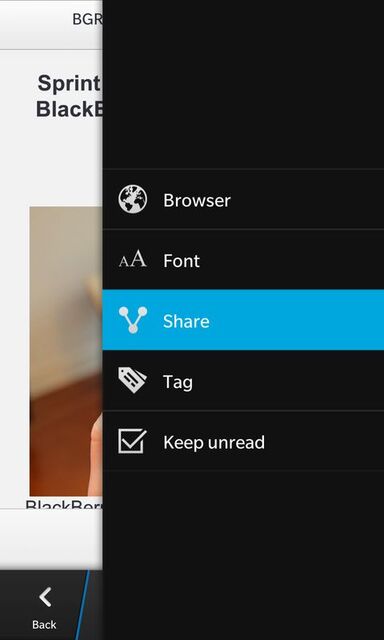384x640 pixels.
Task: Select the Tag menu entry
Action: click(x=243, y=380)
